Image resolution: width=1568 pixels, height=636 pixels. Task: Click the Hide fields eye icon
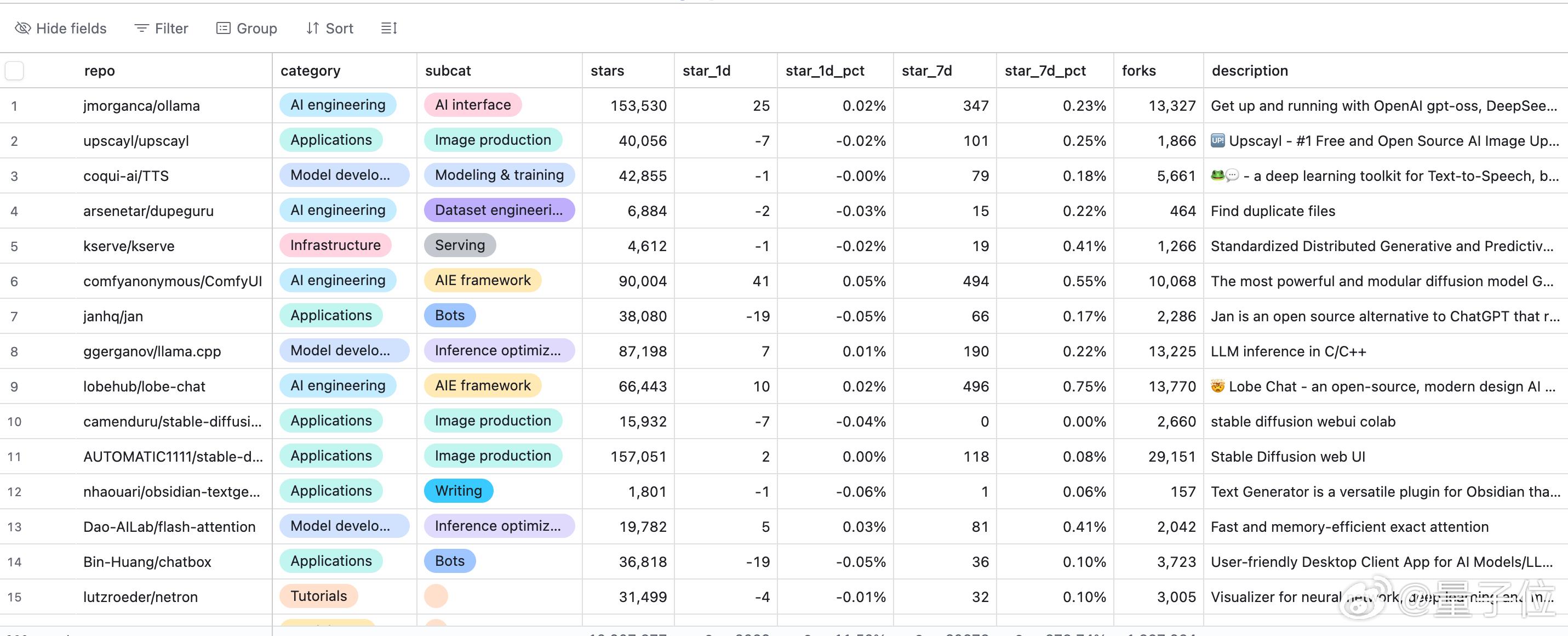22,28
